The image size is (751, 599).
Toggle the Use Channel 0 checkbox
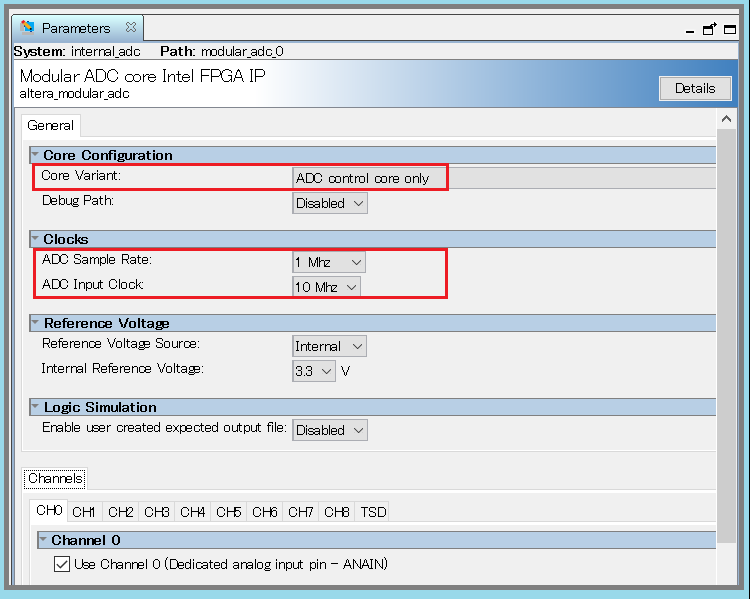pyautogui.click(x=62, y=565)
